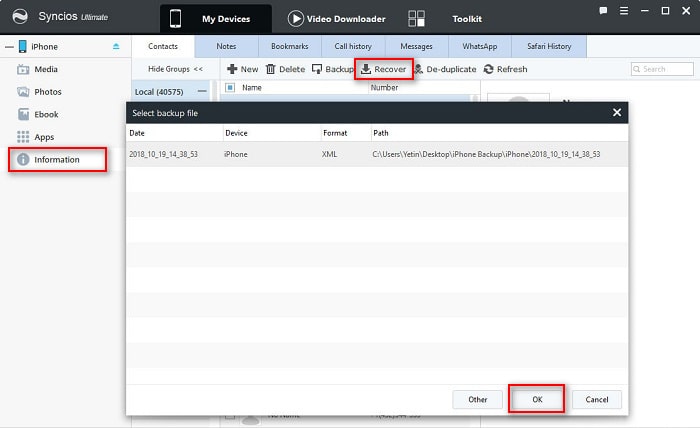Click the Syncios logo icon
Image resolution: width=700 pixels, height=428 pixels.
pyautogui.click(x=20, y=17)
